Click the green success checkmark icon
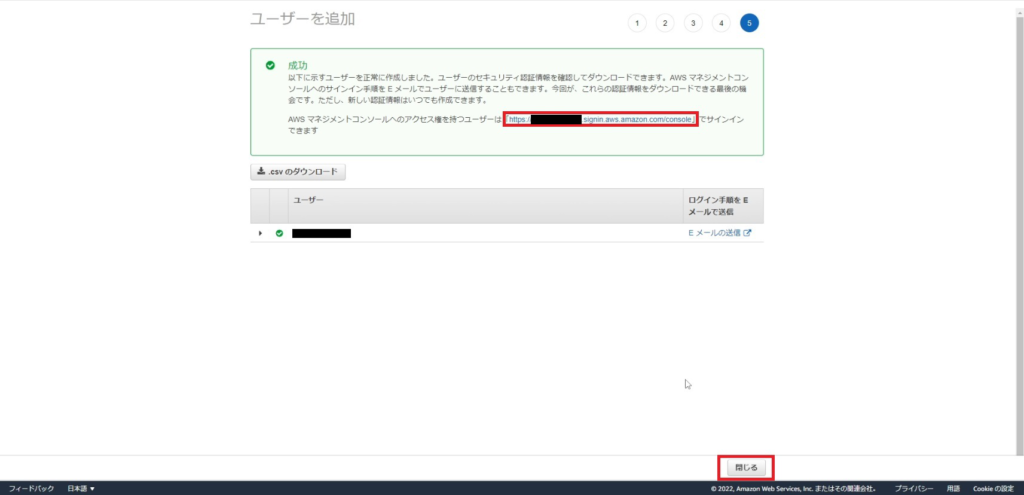Viewport: 1024px width, 495px height. point(270,65)
